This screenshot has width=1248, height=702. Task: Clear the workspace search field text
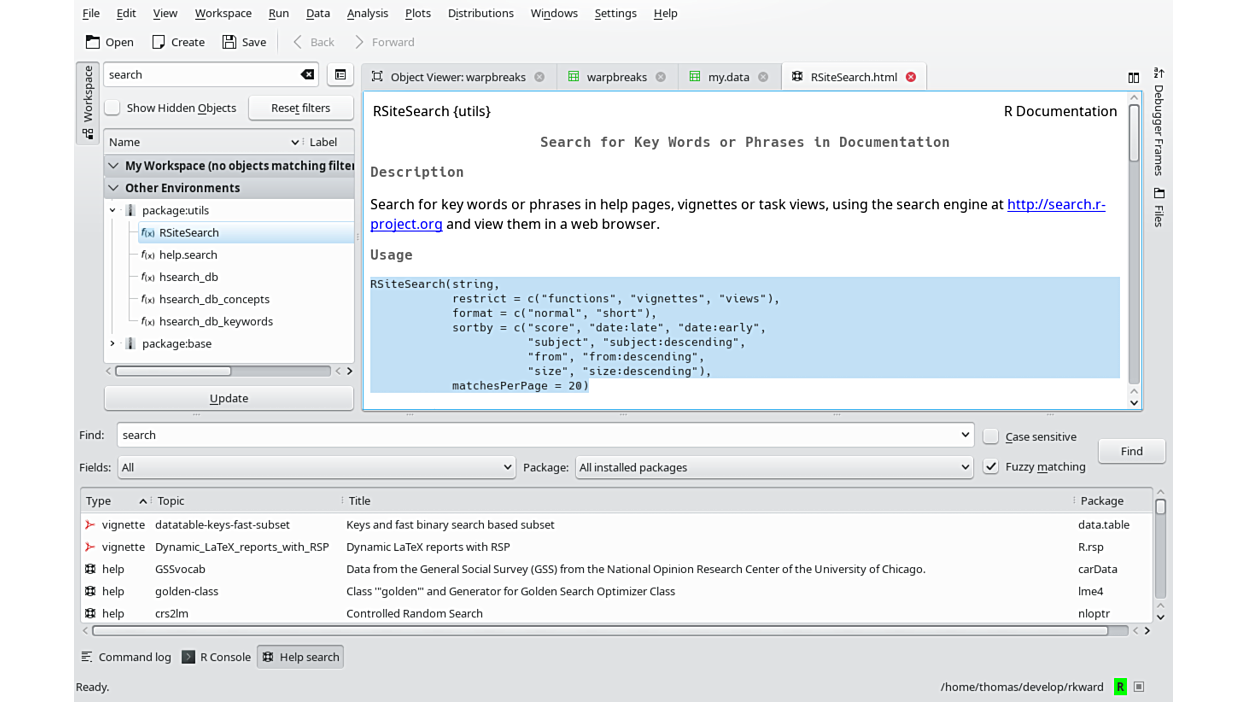[x=307, y=75]
